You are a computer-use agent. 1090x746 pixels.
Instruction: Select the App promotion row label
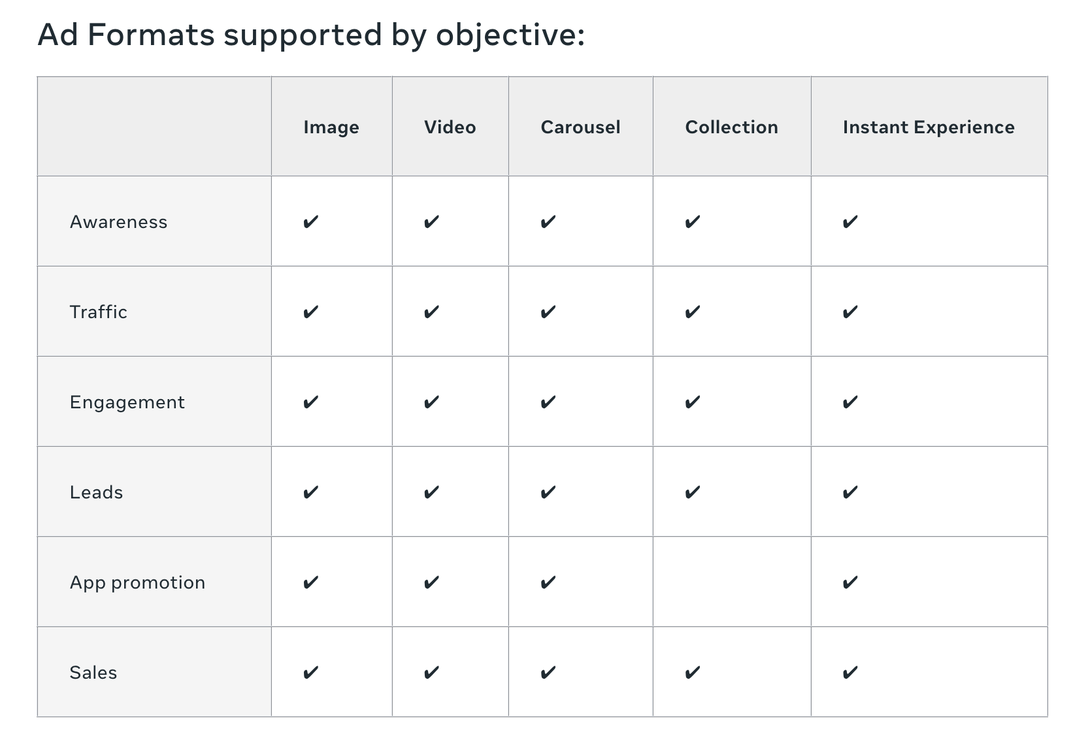coord(137,582)
